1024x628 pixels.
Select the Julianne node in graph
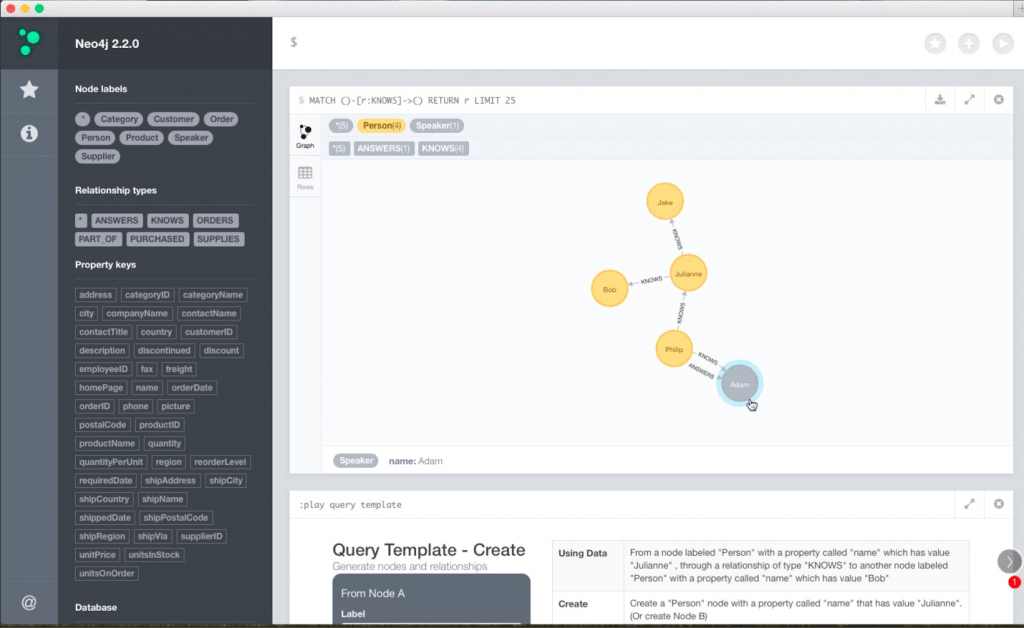pyautogui.click(x=688, y=274)
